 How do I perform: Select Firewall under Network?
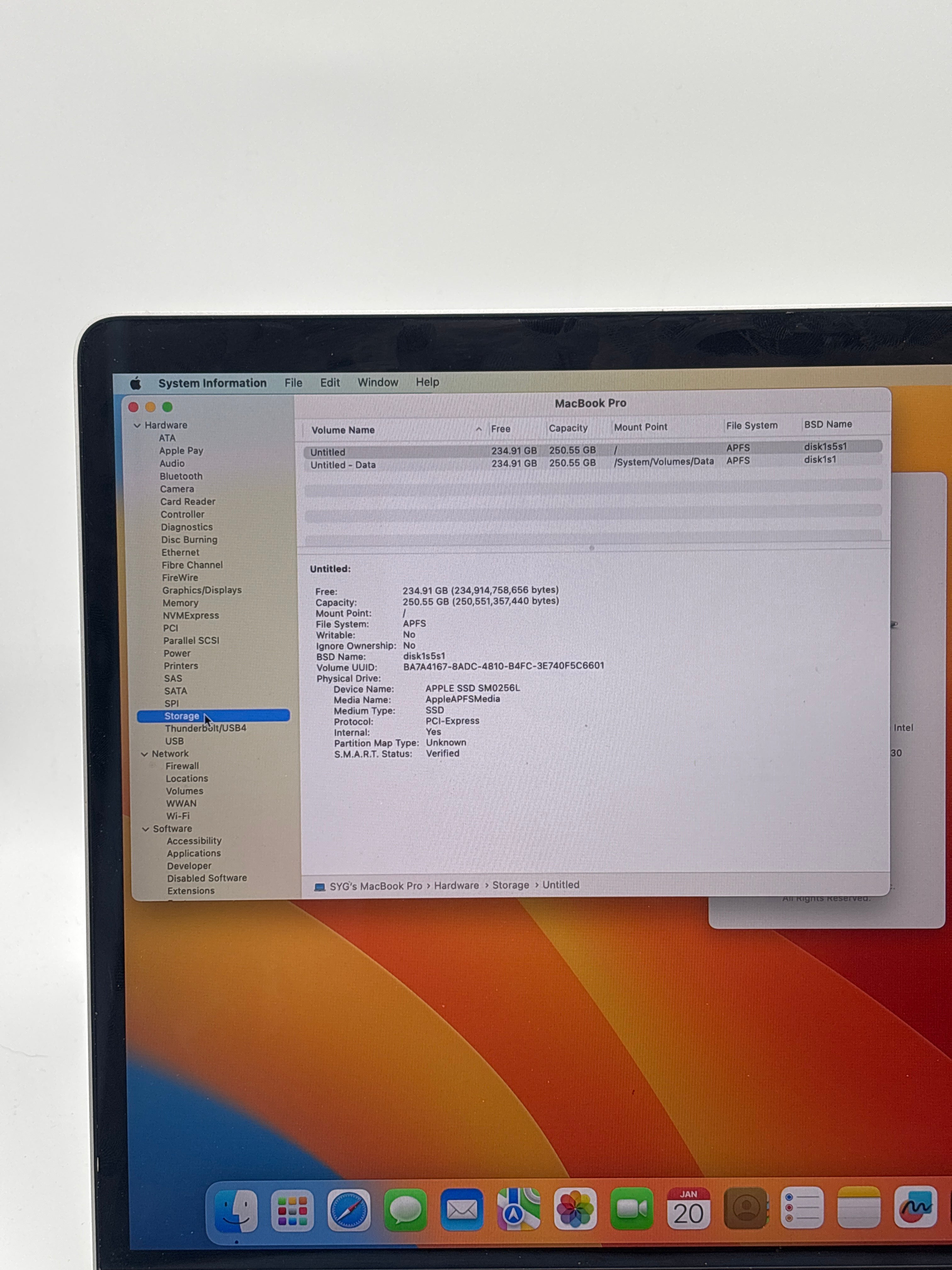[182, 766]
